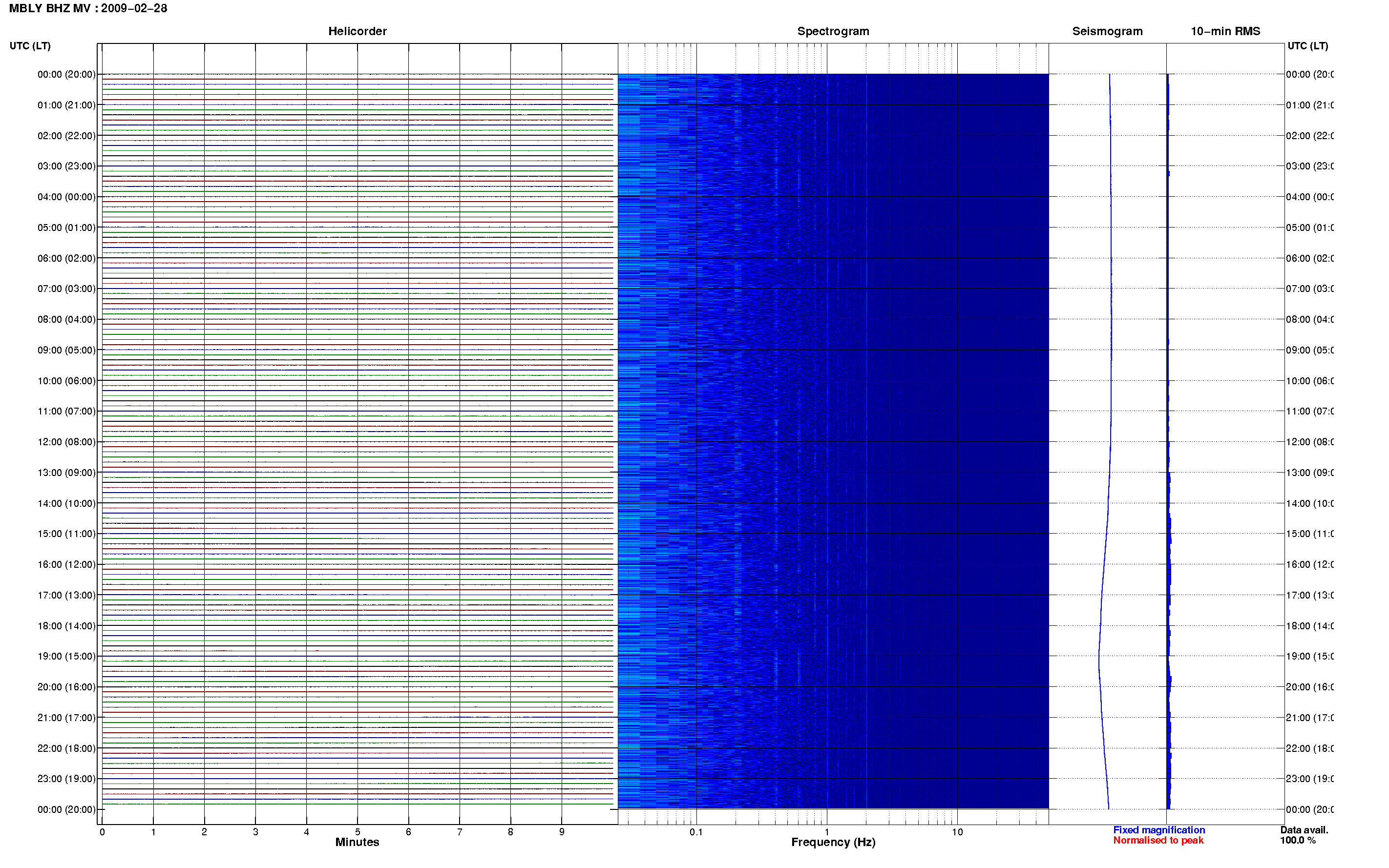Click the minute tick label '5'

tap(357, 832)
